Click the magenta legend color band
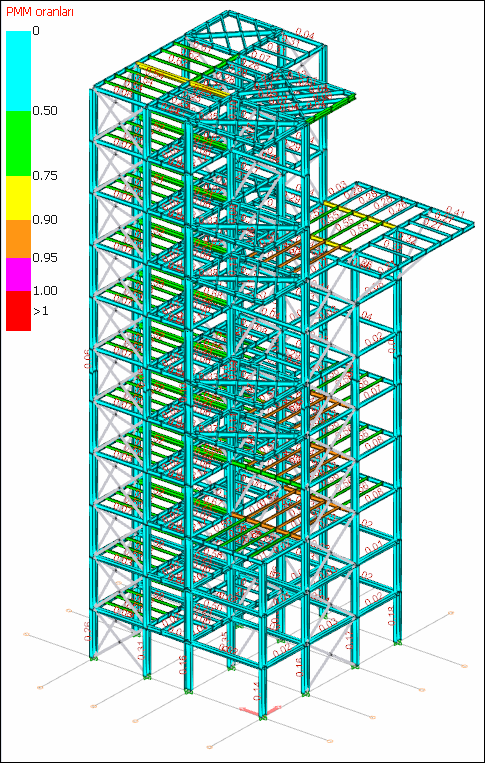This screenshot has height=763, width=485. point(18,274)
